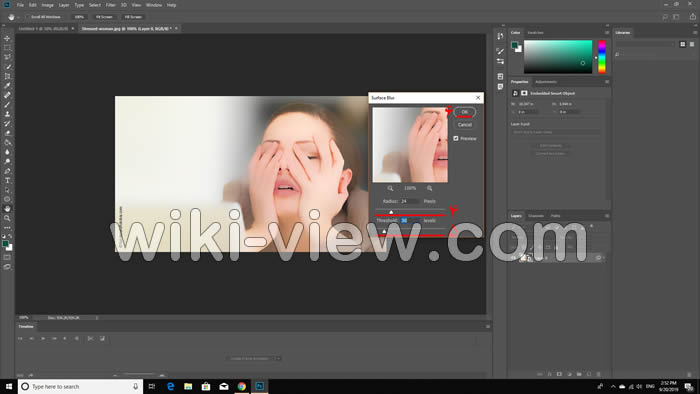
Task: Click the Windows search box
Action: [x=80, y=386]
